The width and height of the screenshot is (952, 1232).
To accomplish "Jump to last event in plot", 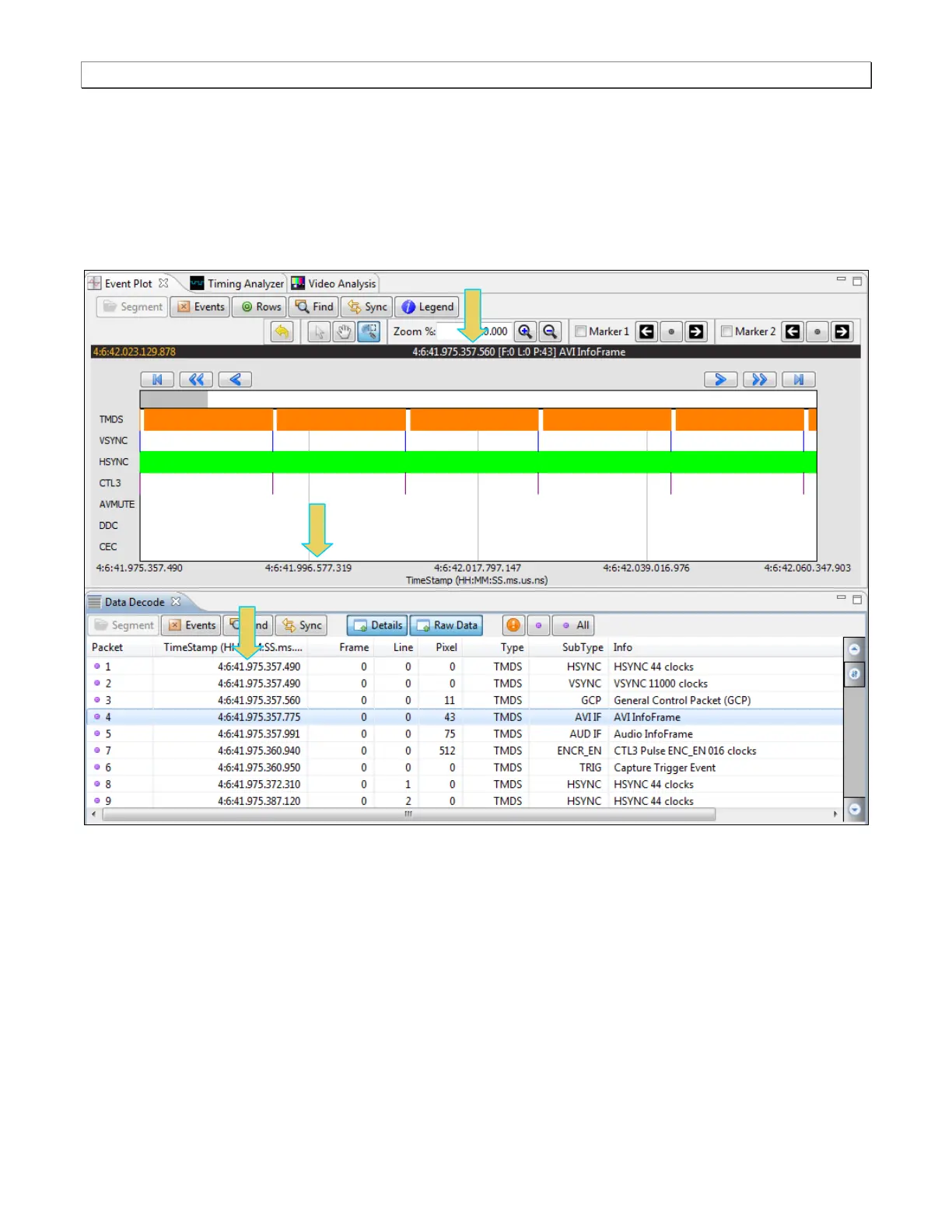I will (x=799, y=380).
